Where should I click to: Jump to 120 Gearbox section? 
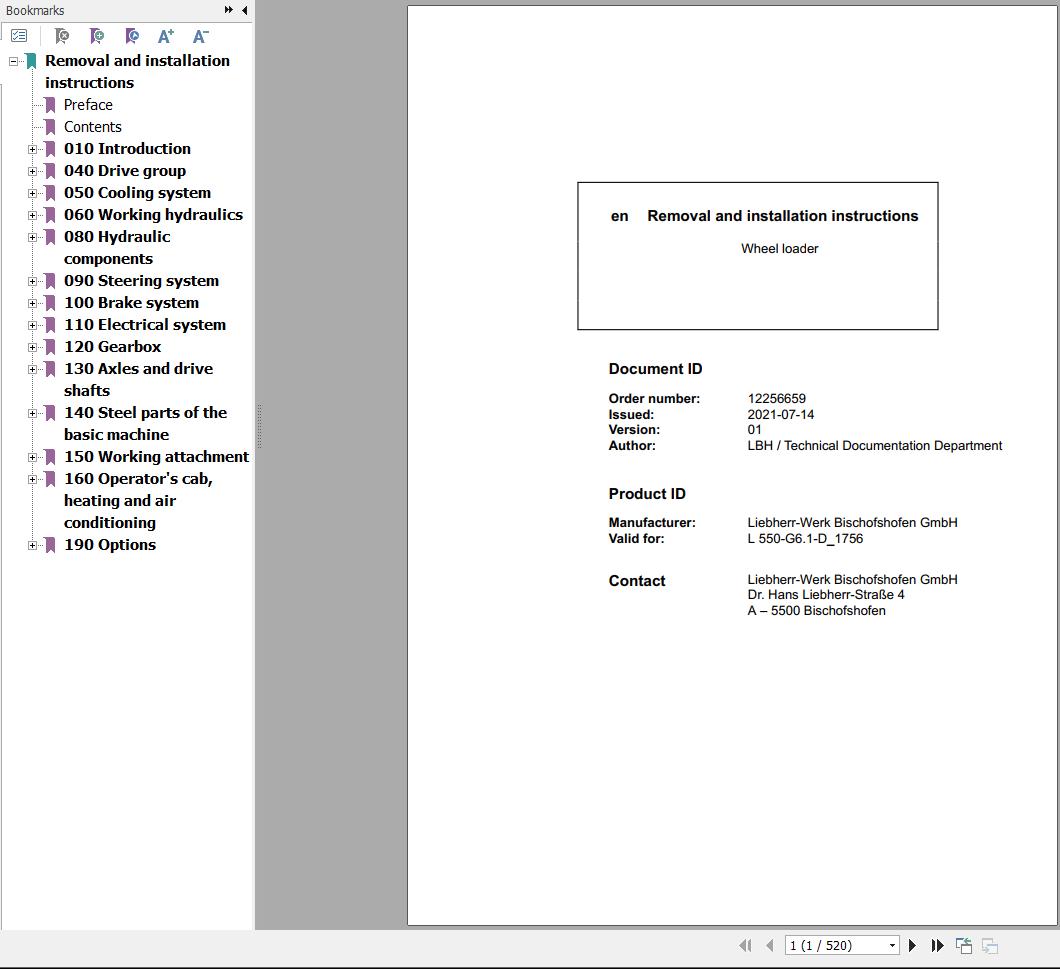click(112, 347)
